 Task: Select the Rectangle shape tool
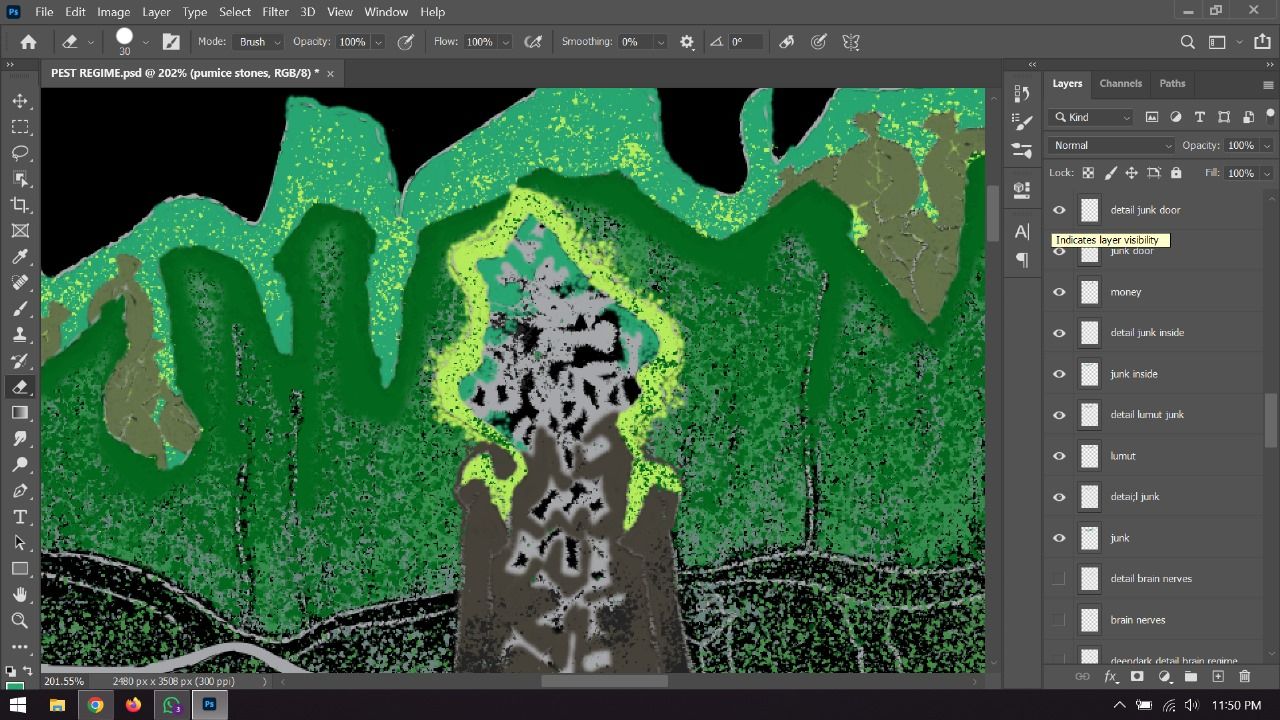(20, 569)
